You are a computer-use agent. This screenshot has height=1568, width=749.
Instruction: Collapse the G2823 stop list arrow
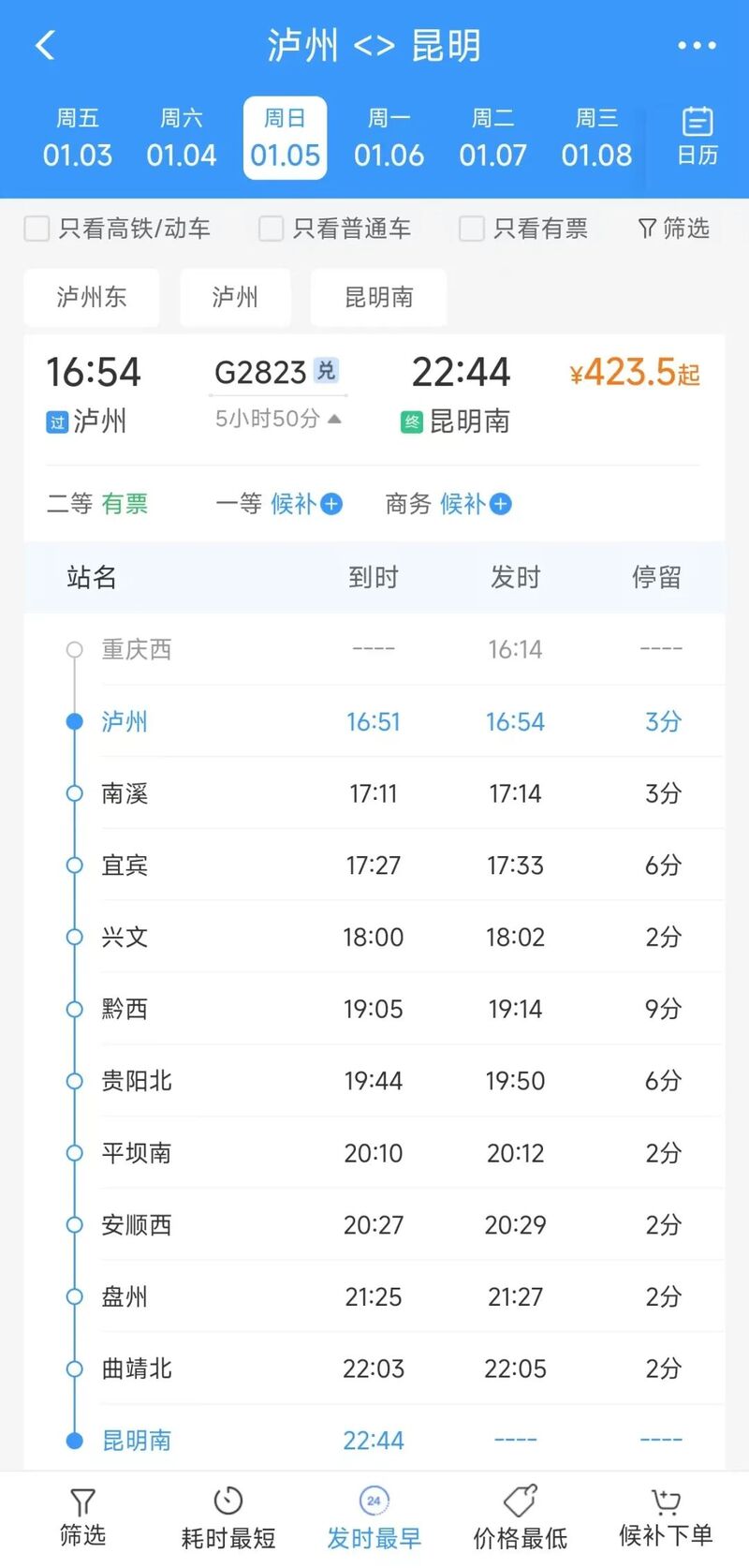click(x=334, y=419)
